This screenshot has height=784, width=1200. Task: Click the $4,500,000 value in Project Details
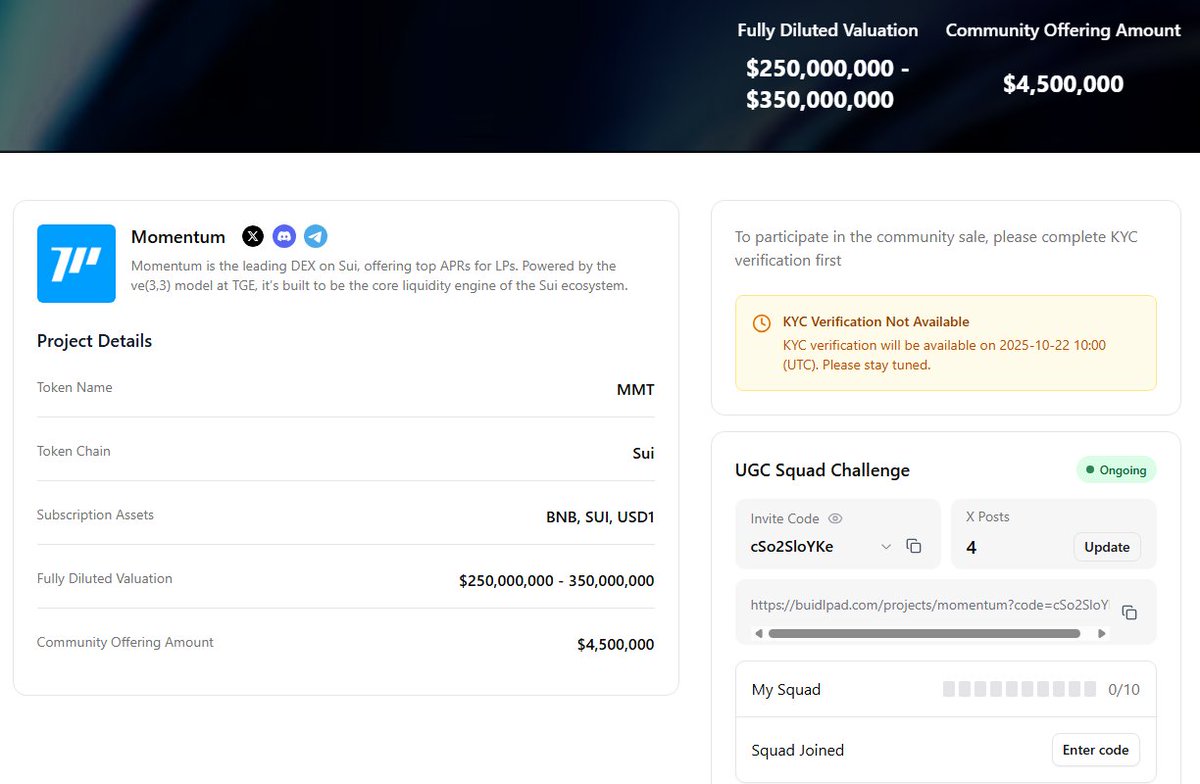[616, 645]
